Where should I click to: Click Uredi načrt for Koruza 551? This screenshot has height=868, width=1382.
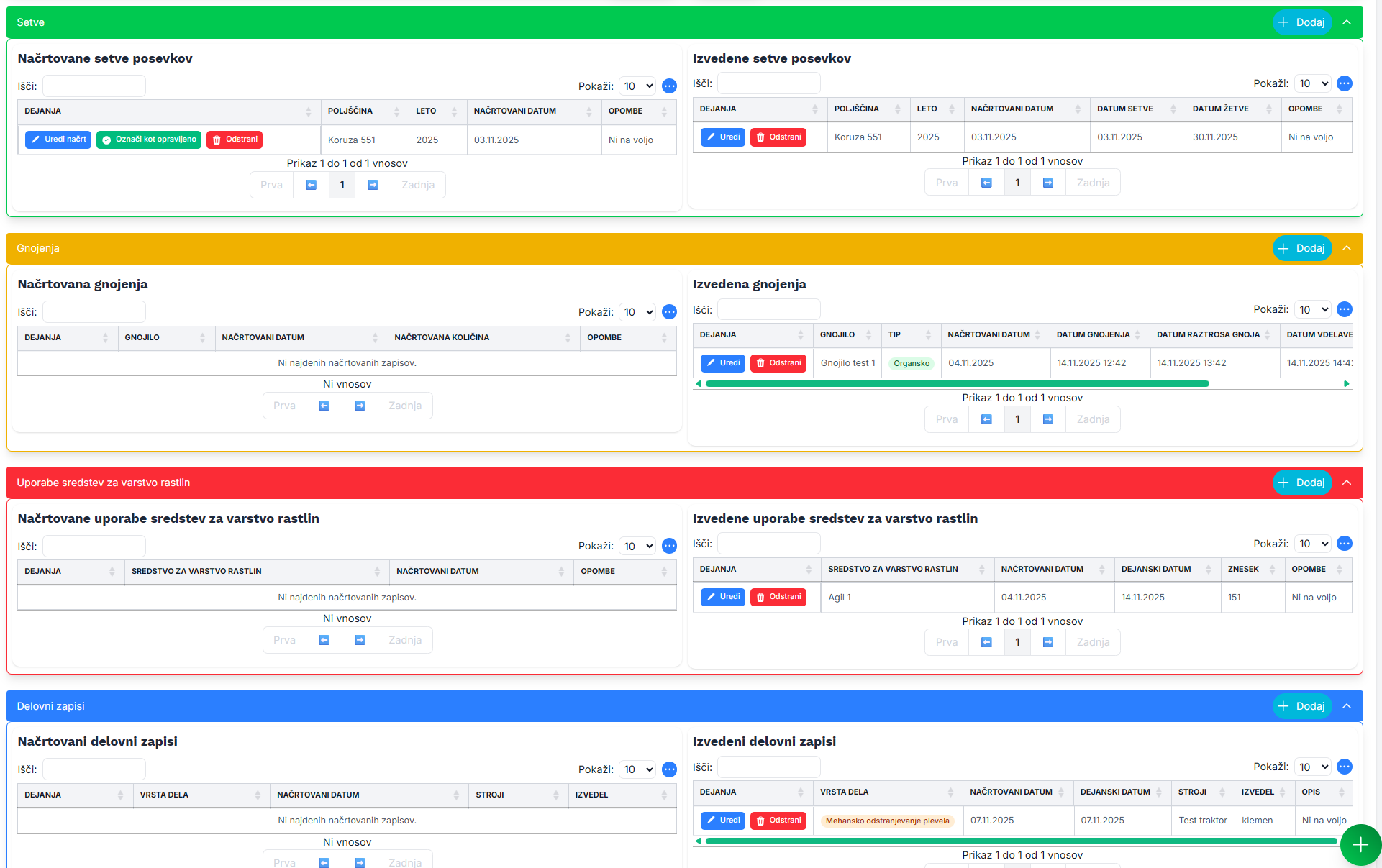tap(58, 140)
